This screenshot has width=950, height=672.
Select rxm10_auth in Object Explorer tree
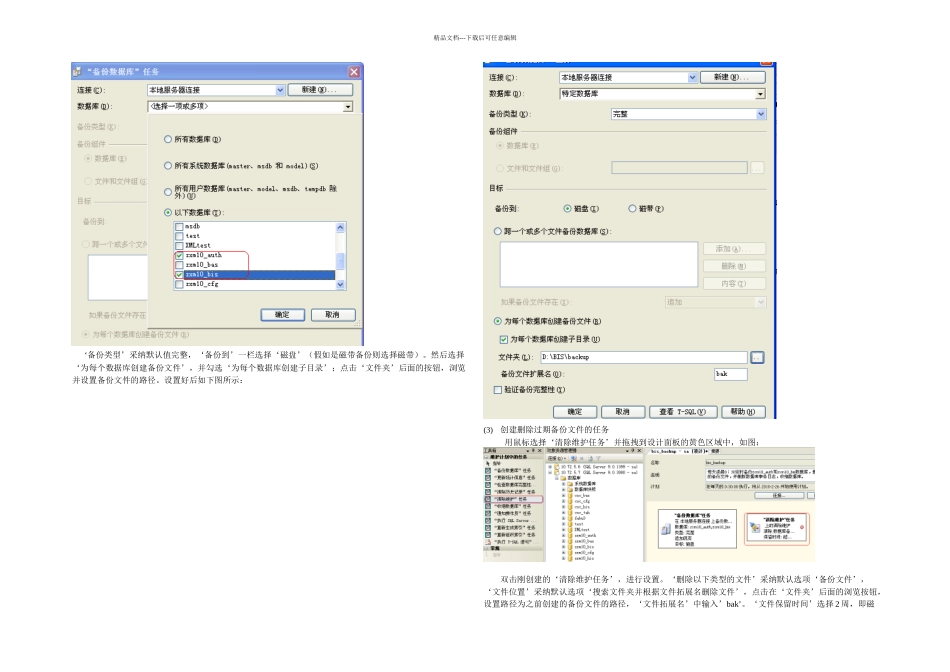tap(585, 536)
